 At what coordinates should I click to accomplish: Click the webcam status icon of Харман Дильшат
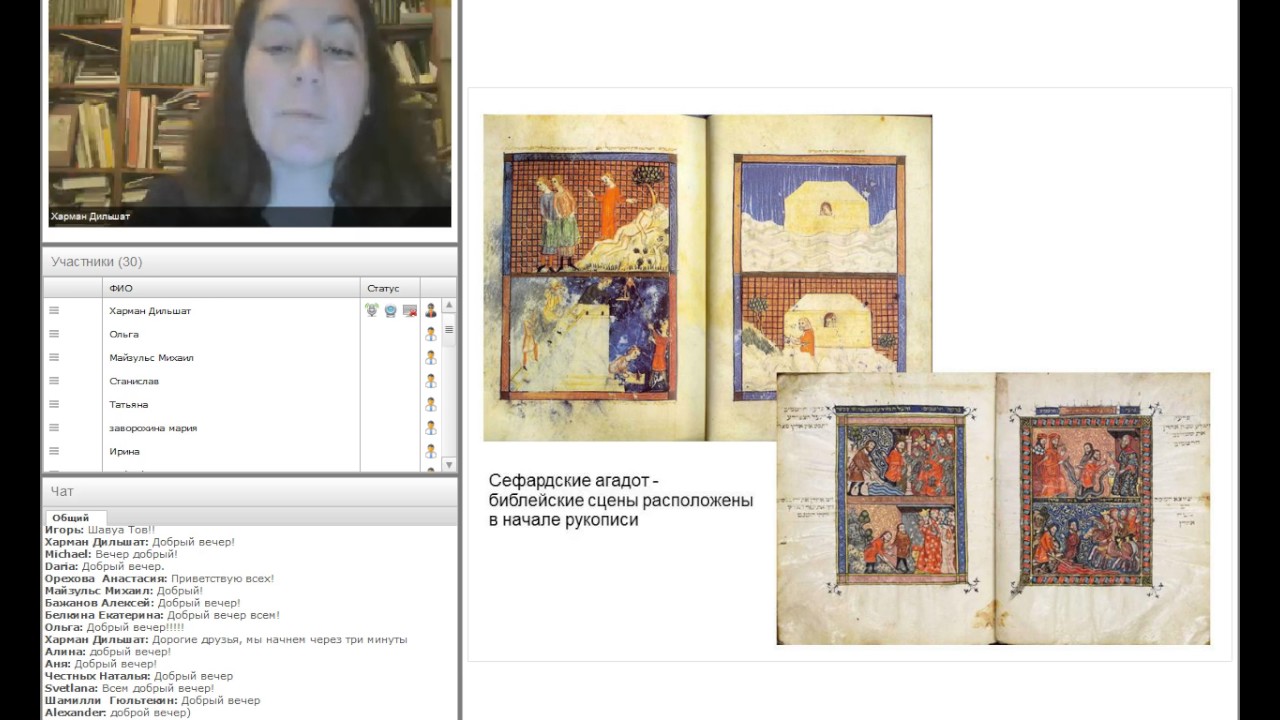pos(391,311)
